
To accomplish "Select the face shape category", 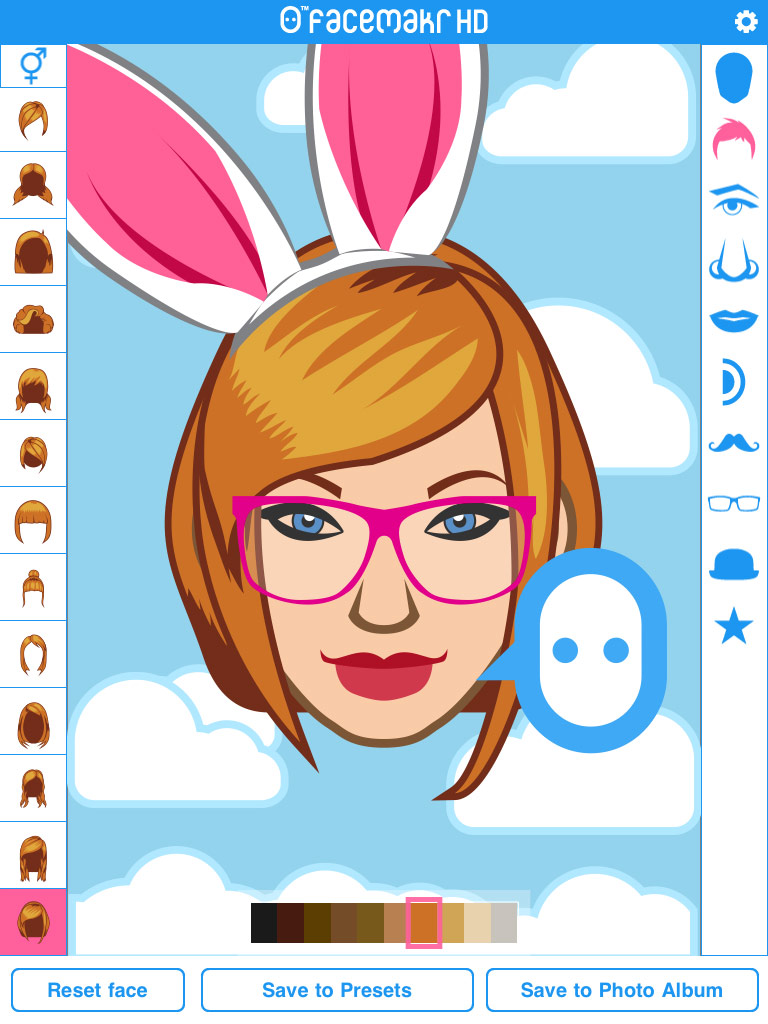I will coord(733,78).
